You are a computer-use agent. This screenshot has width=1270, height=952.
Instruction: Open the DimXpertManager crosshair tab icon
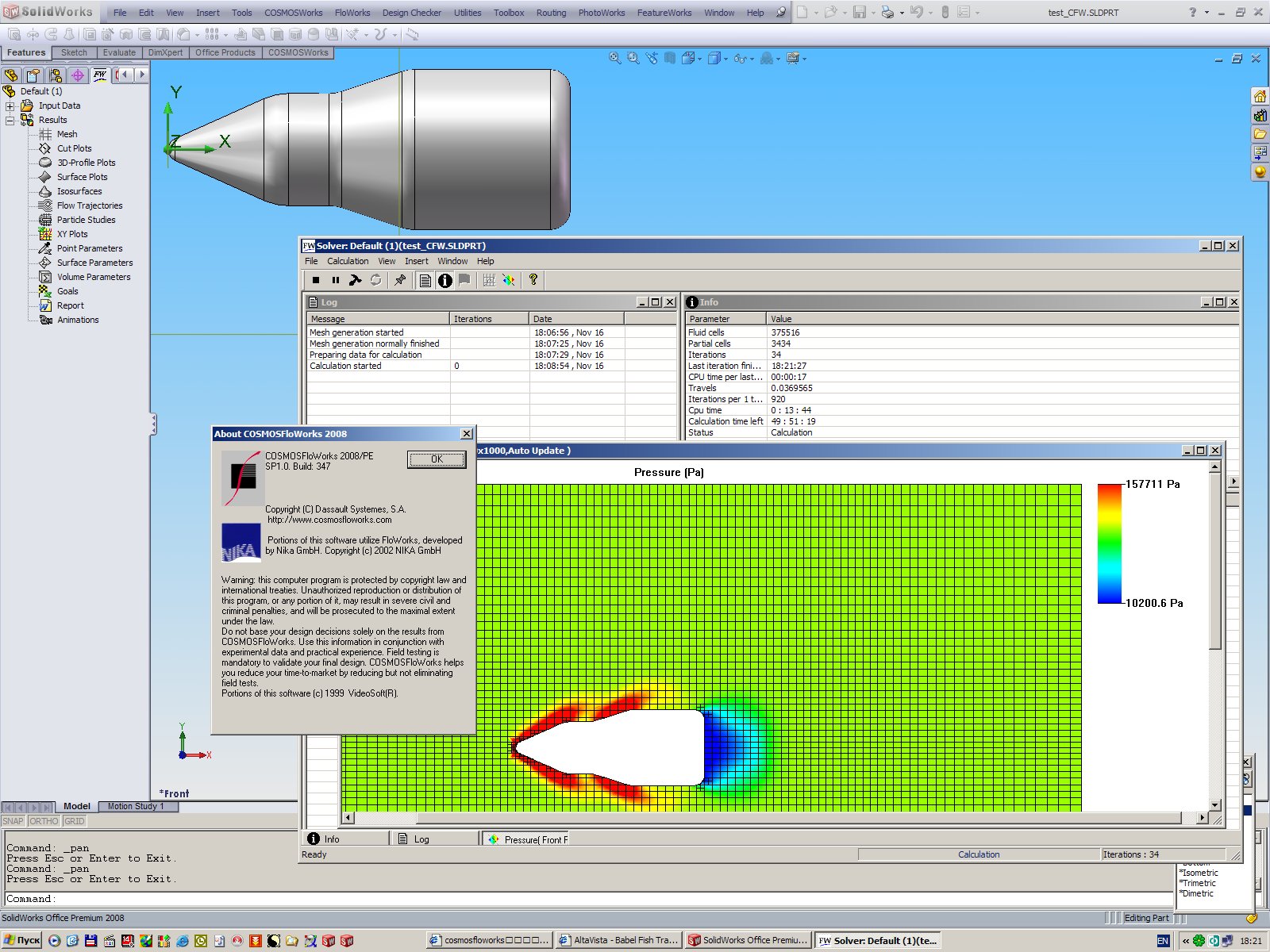(78, 75)
